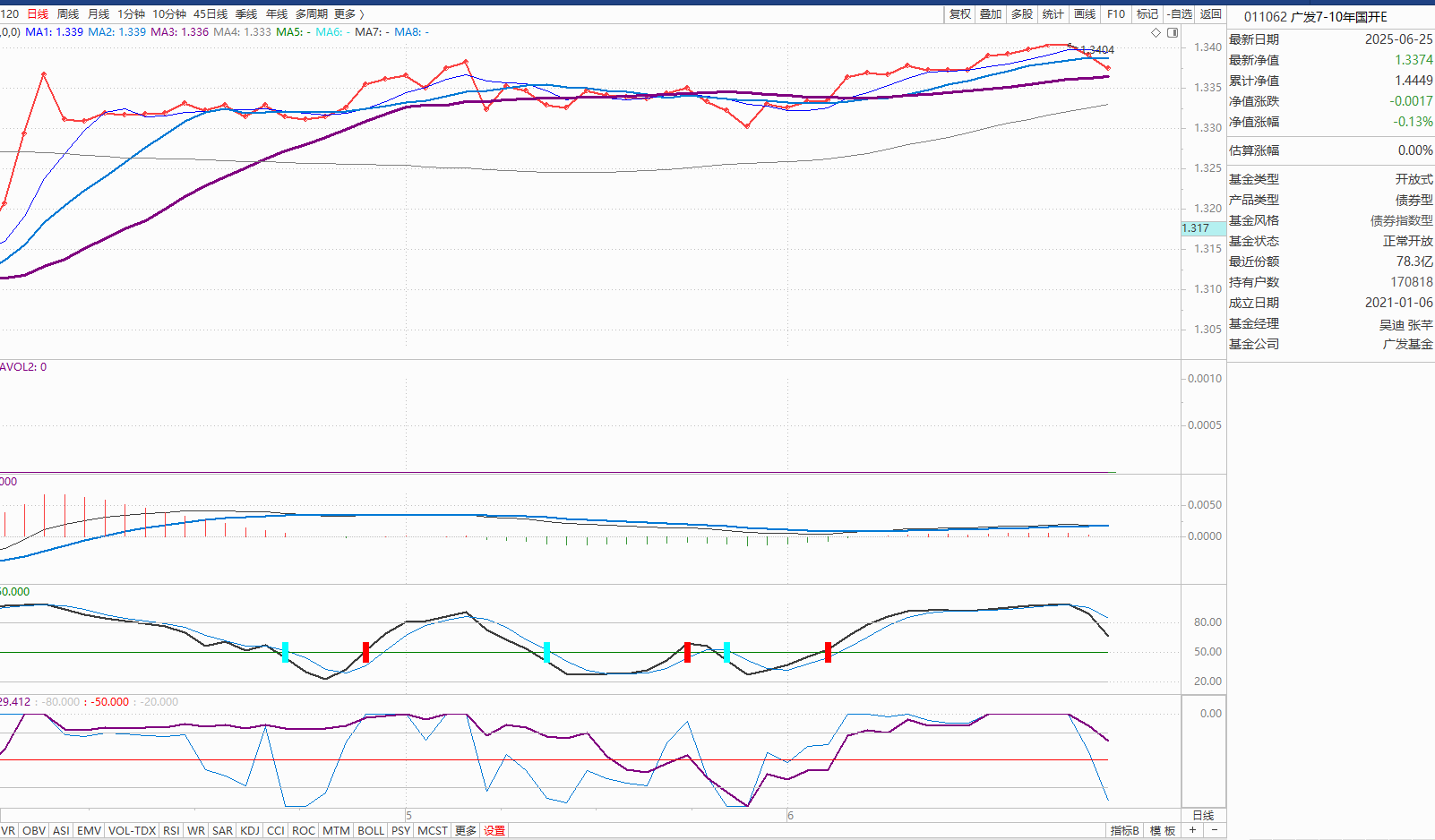Select the VR indicator tab
The image size is (1435, 840).
pyautogui.click(x=8, y=831)
